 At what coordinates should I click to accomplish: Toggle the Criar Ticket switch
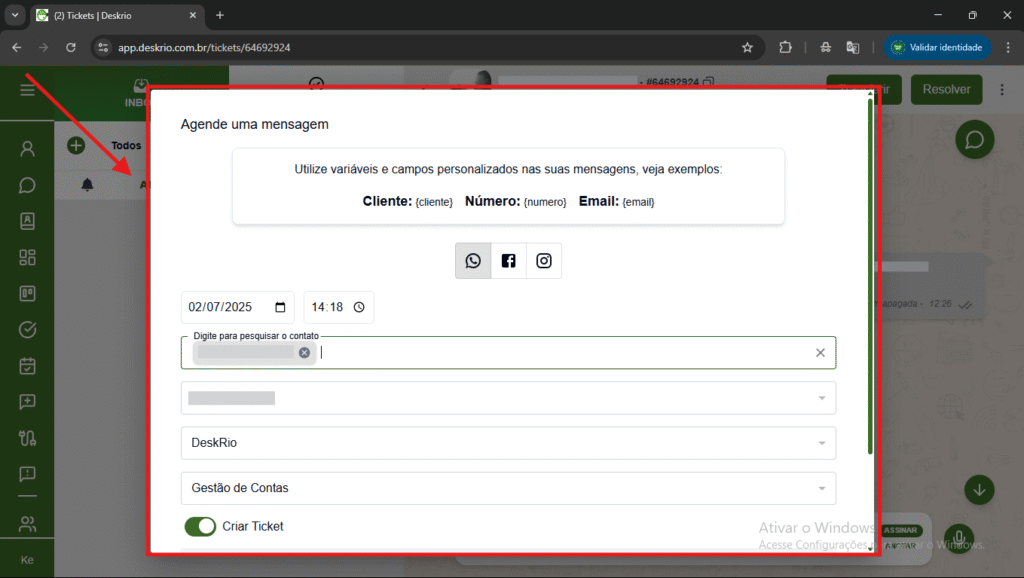pos(200,526)
